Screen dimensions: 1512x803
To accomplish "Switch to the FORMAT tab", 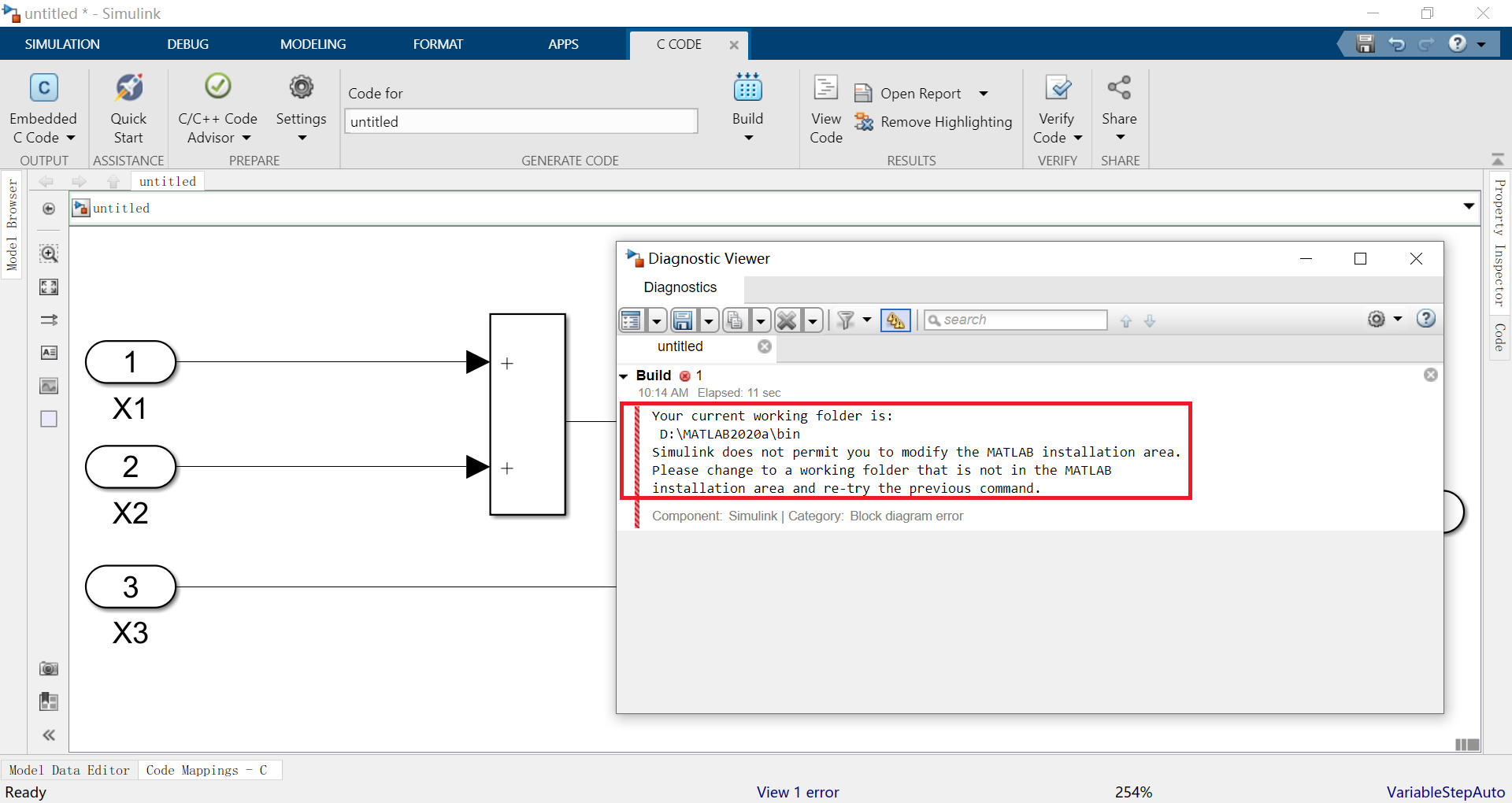I will click(x=438, y=44).
